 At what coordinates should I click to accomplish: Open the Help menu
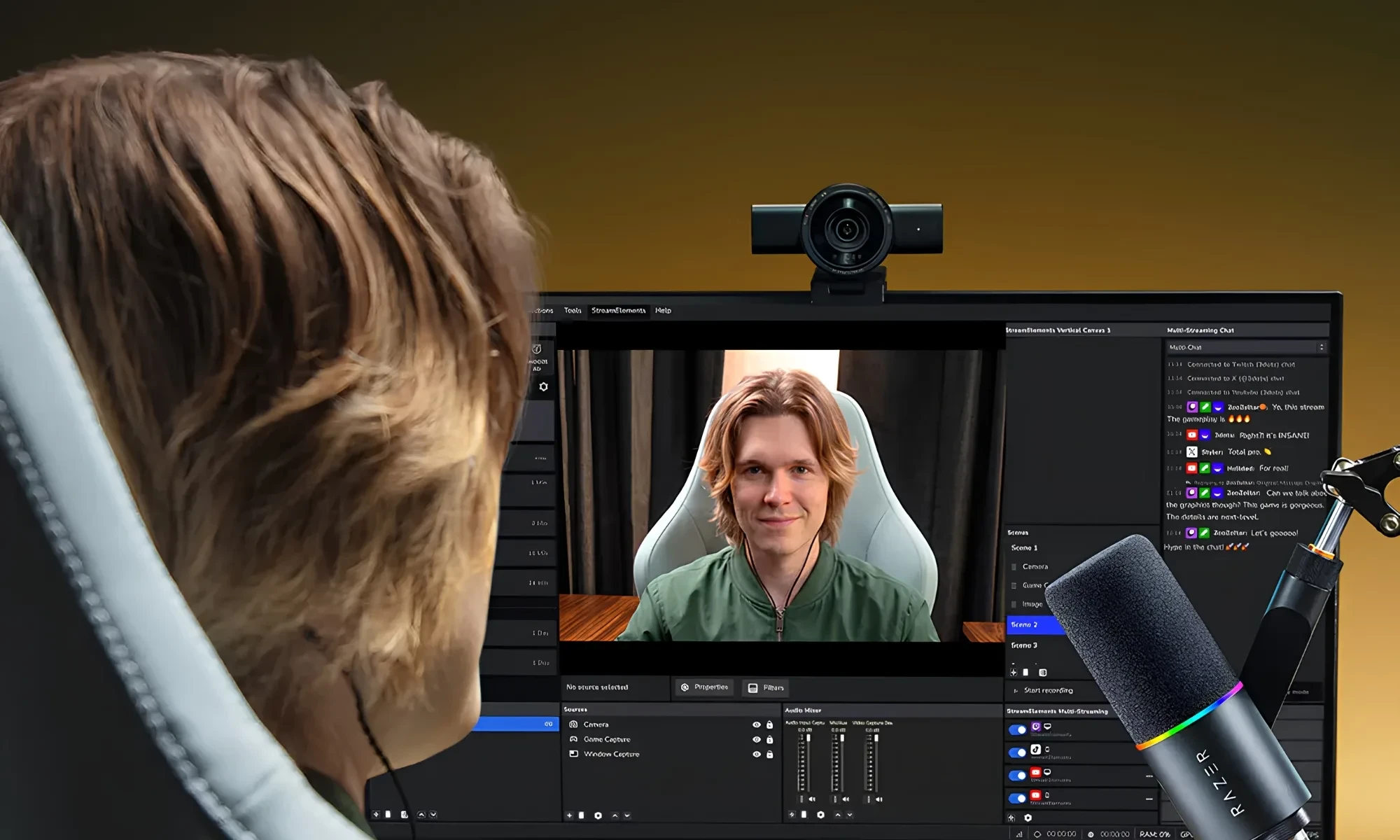[x=663, y=311]
